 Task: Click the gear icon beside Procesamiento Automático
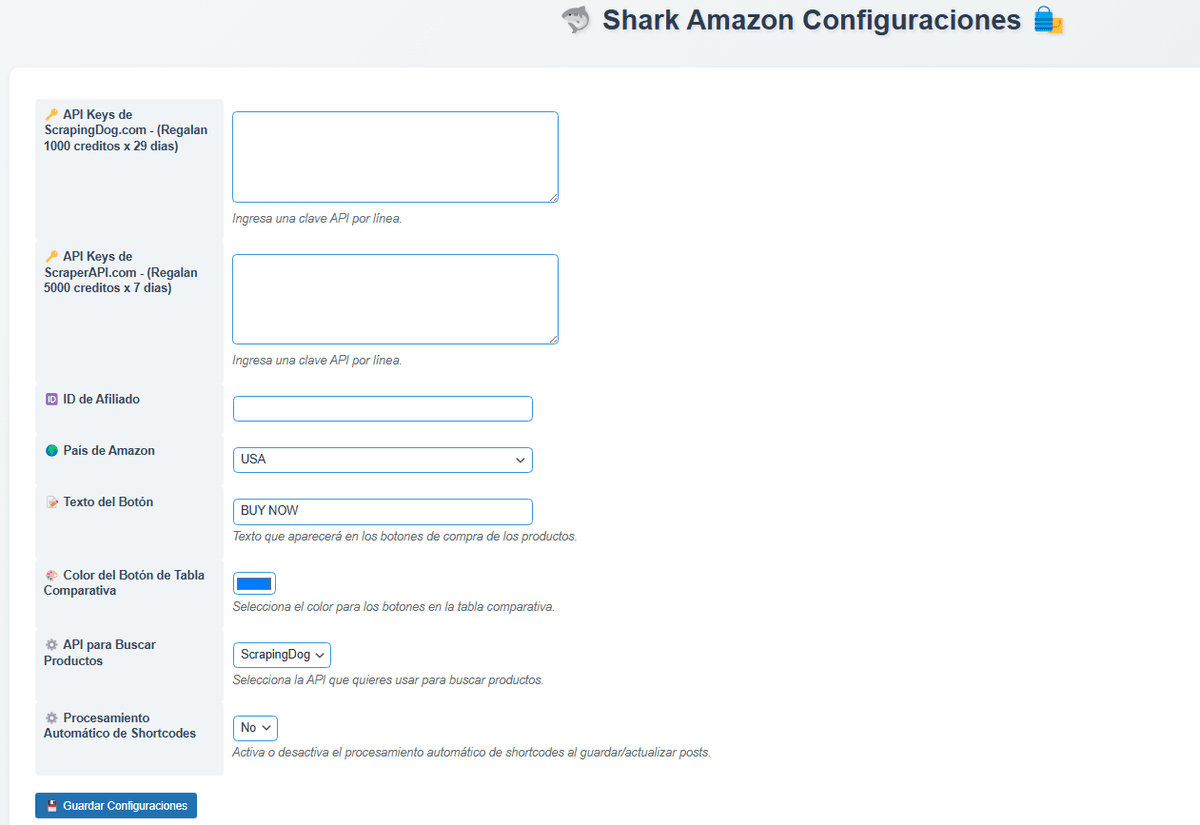tap(52, 718)
